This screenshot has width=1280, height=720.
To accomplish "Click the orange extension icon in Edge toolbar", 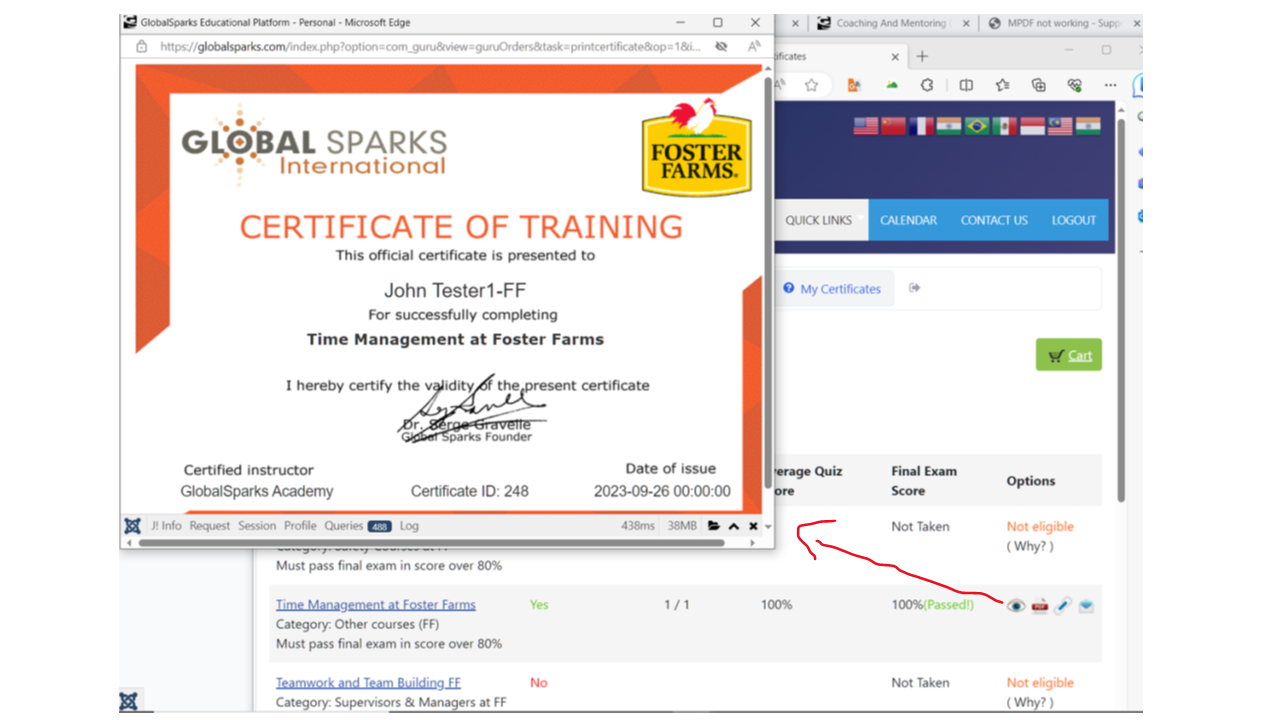I will (x=854, y=85).
